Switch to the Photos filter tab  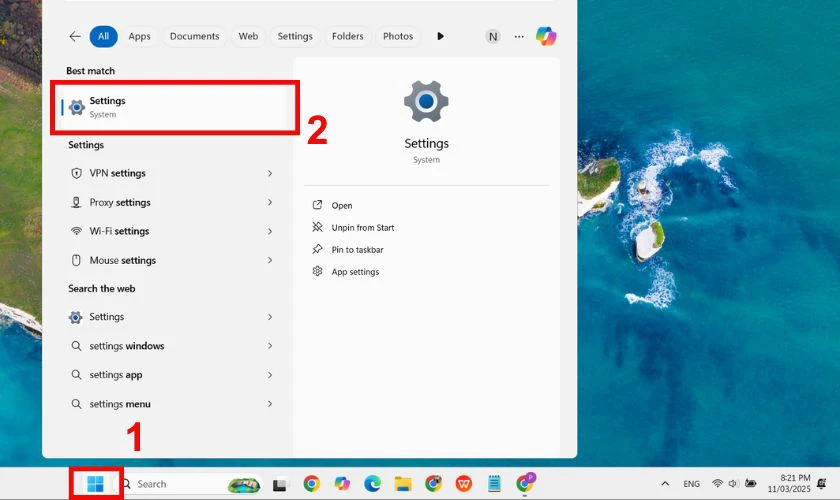click(398, 36)
